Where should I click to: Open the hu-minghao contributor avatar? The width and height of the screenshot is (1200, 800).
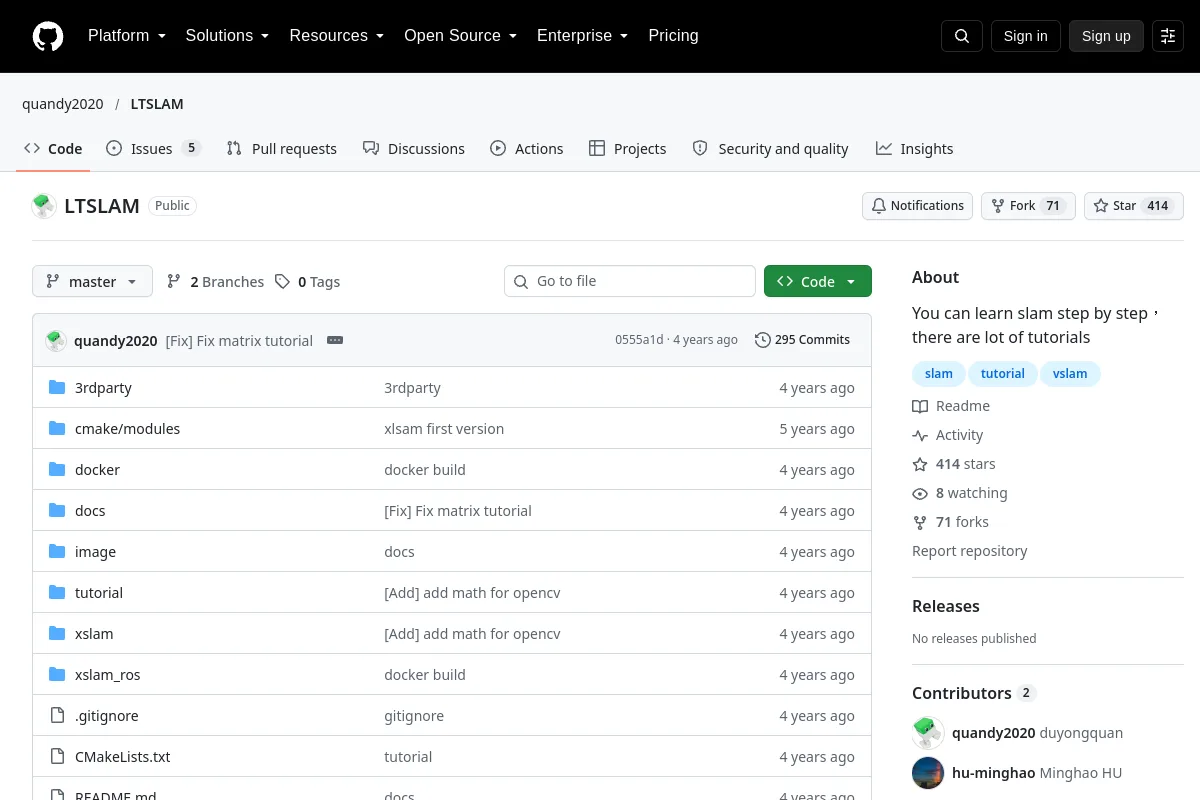click(928, 773)
